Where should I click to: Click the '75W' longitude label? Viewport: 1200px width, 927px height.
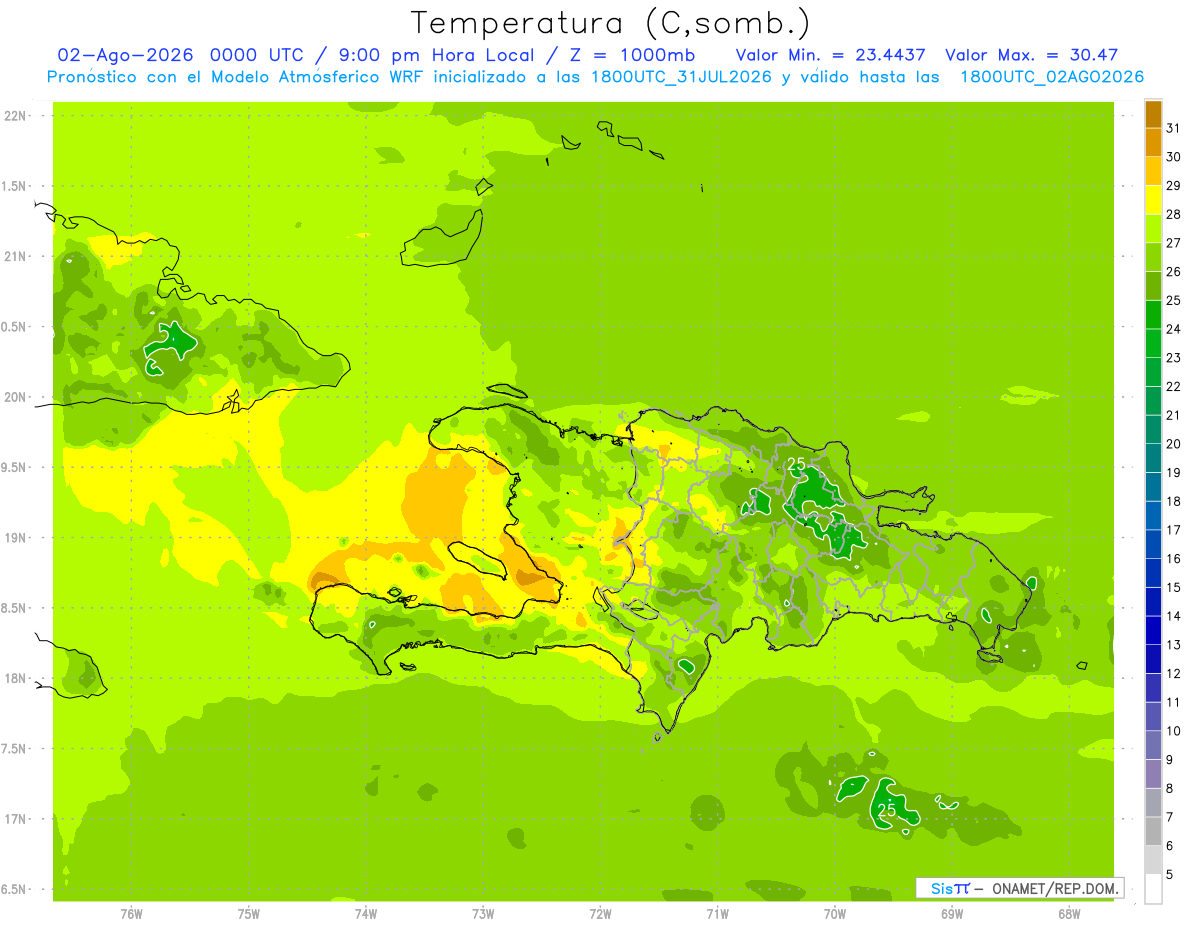(248, 914)
